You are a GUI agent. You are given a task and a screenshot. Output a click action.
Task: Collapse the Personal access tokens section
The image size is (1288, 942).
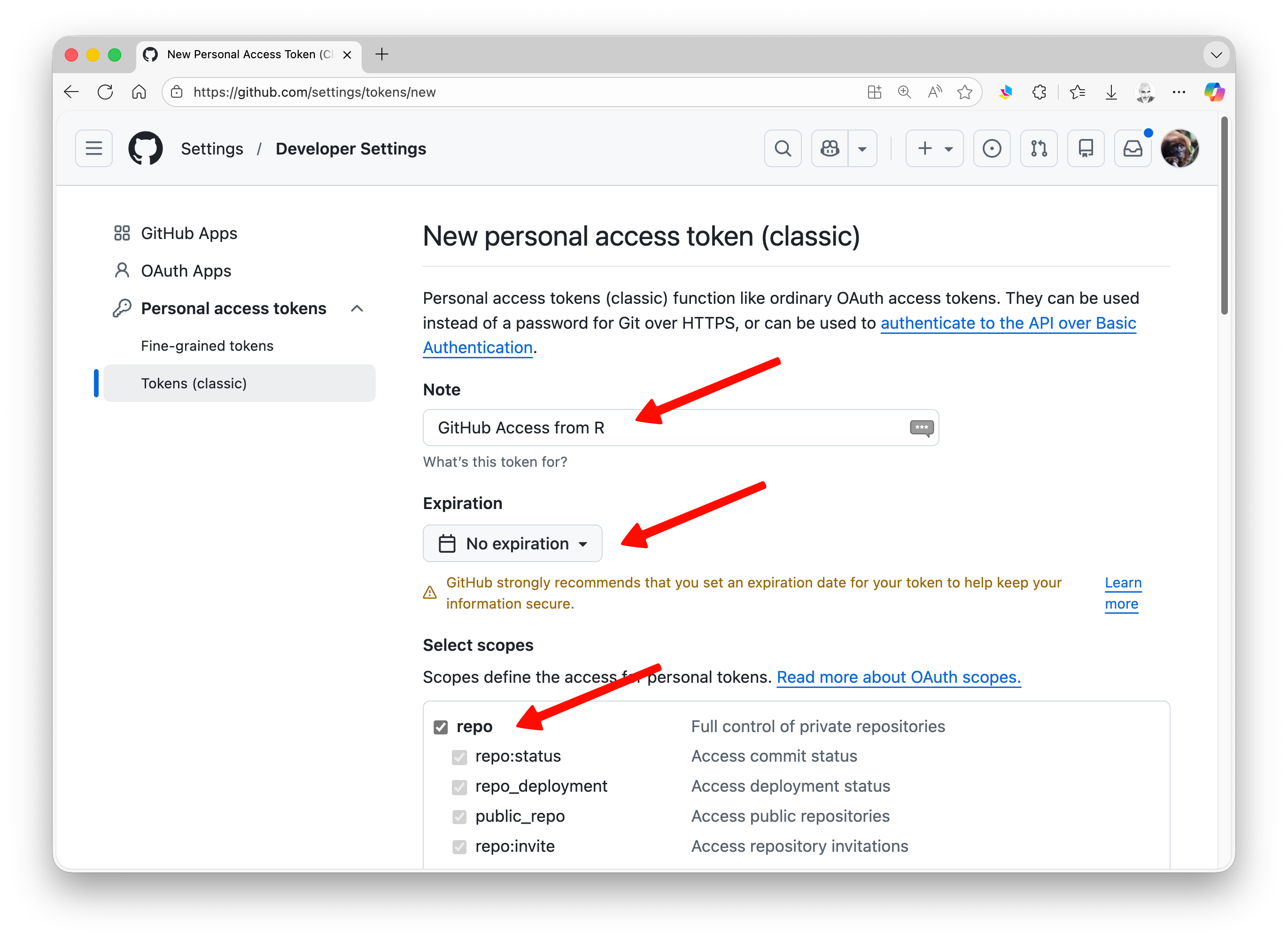click(357, 309)
